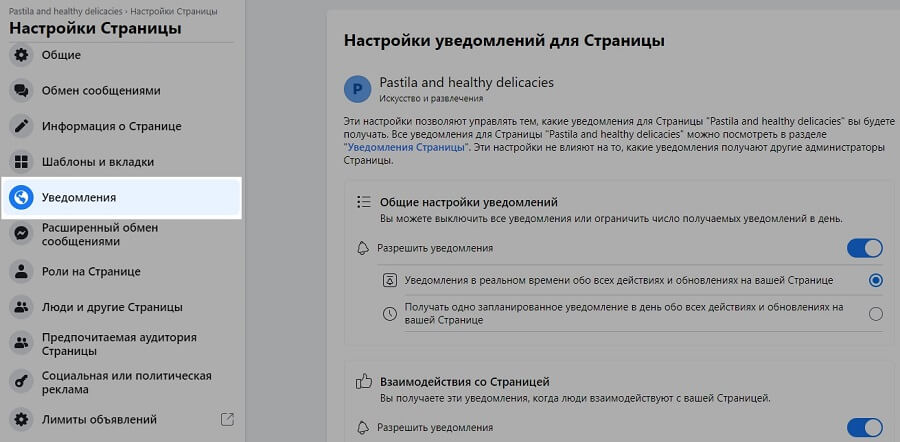Screen dimensions: 900x442
Task: Click the globe icon for Уведомления
Action: tap(21, 197)
